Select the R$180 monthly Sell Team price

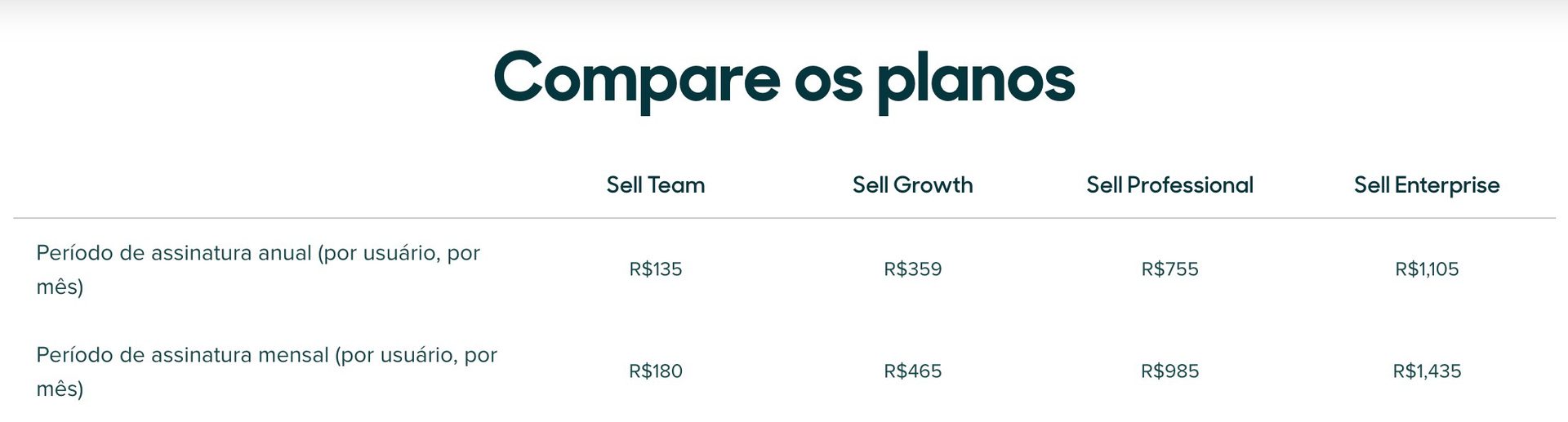pyautogui.click(x=655, y=371)
